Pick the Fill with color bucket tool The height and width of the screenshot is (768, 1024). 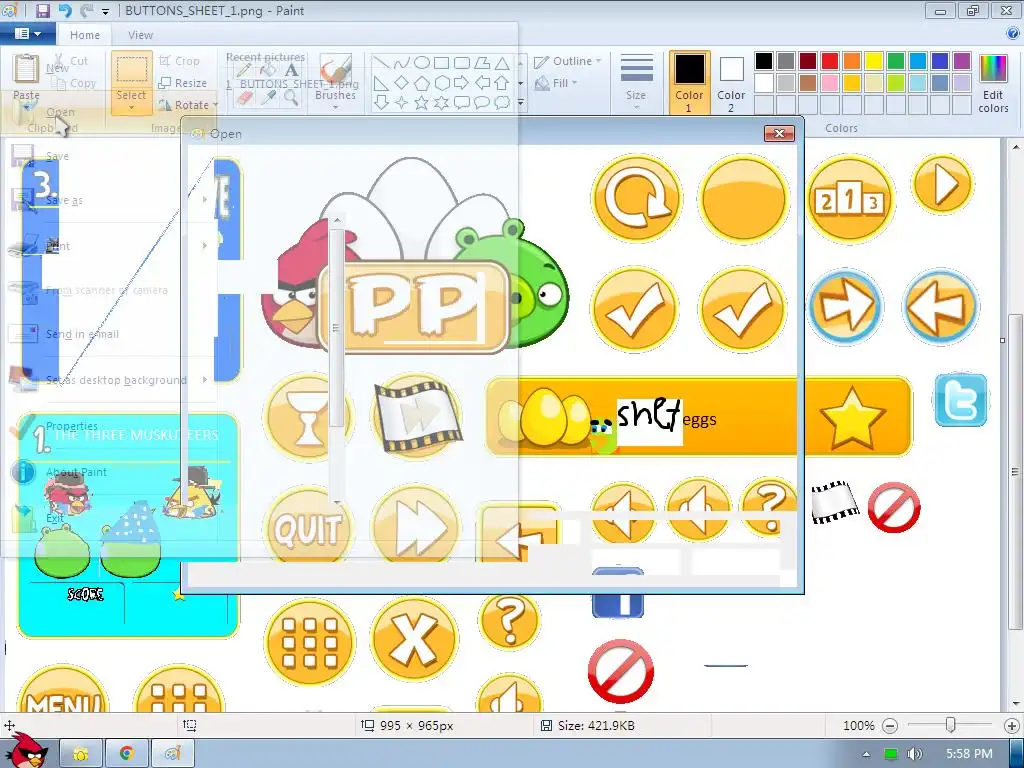click(268, 69)
